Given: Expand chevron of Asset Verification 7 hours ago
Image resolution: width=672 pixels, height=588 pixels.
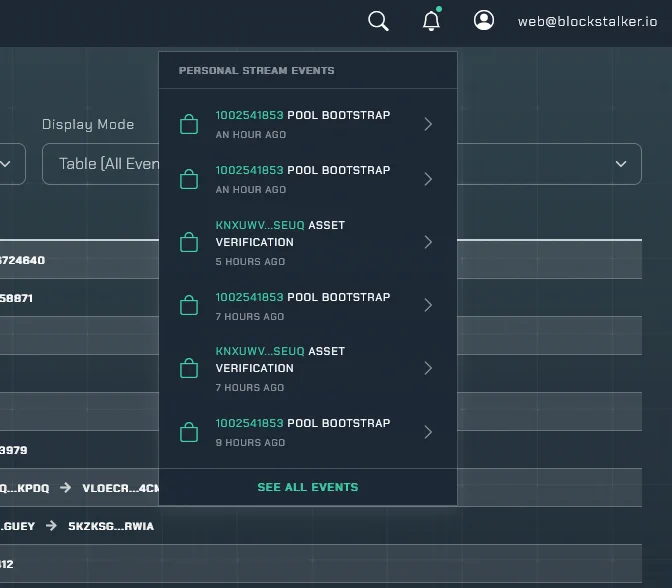Looking at the screenshot, I should tap(428, 368).
